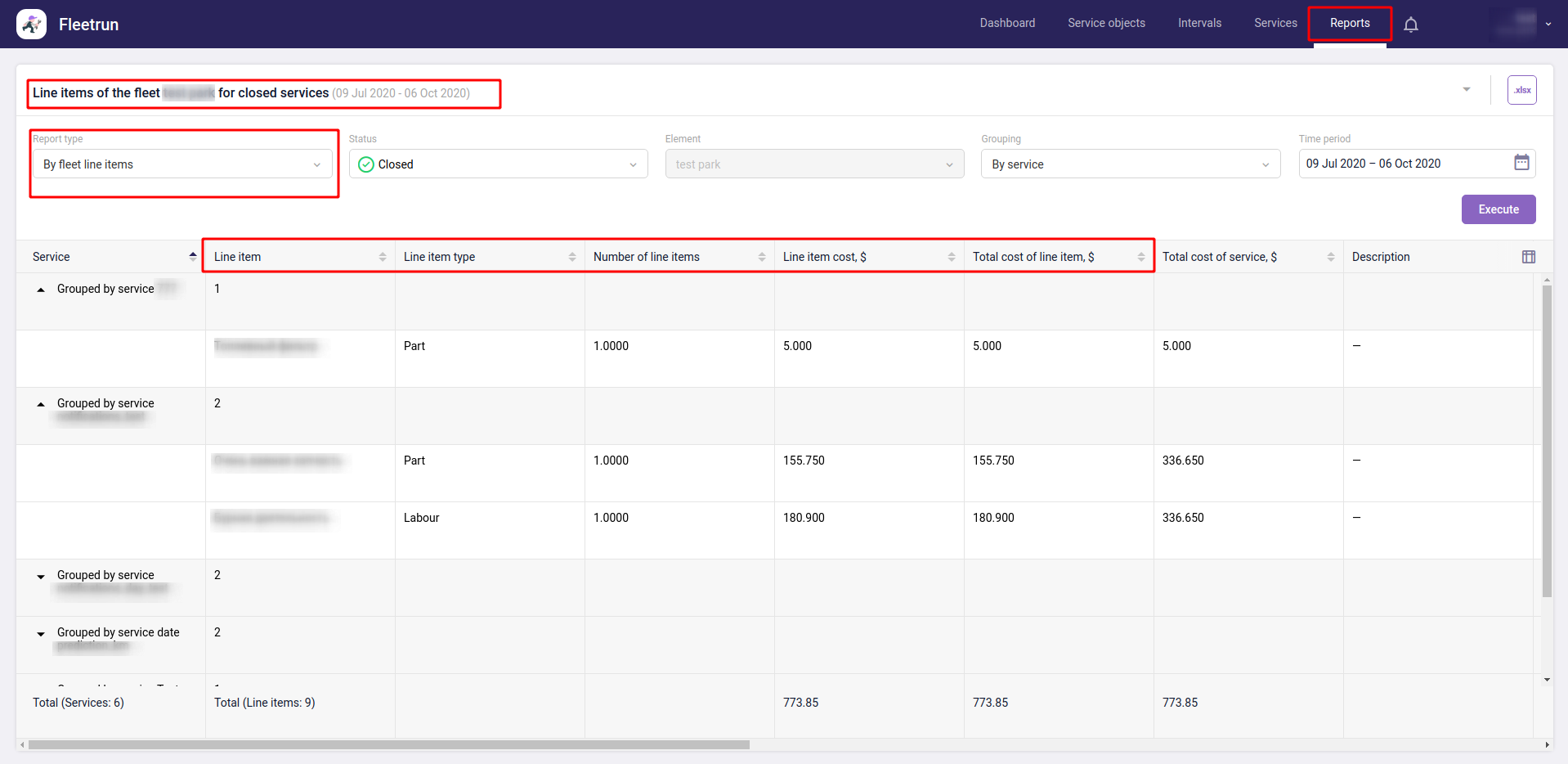Switch to Service objects tab

tap(1106, 23)
